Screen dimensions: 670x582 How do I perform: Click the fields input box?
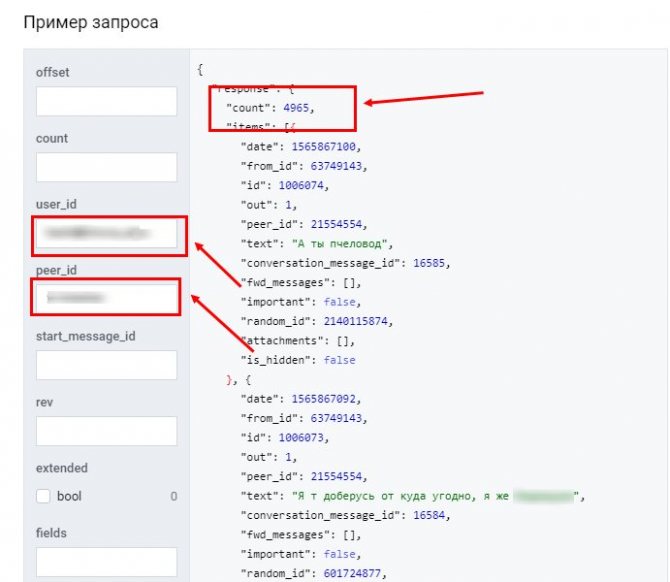coord(106,562)
